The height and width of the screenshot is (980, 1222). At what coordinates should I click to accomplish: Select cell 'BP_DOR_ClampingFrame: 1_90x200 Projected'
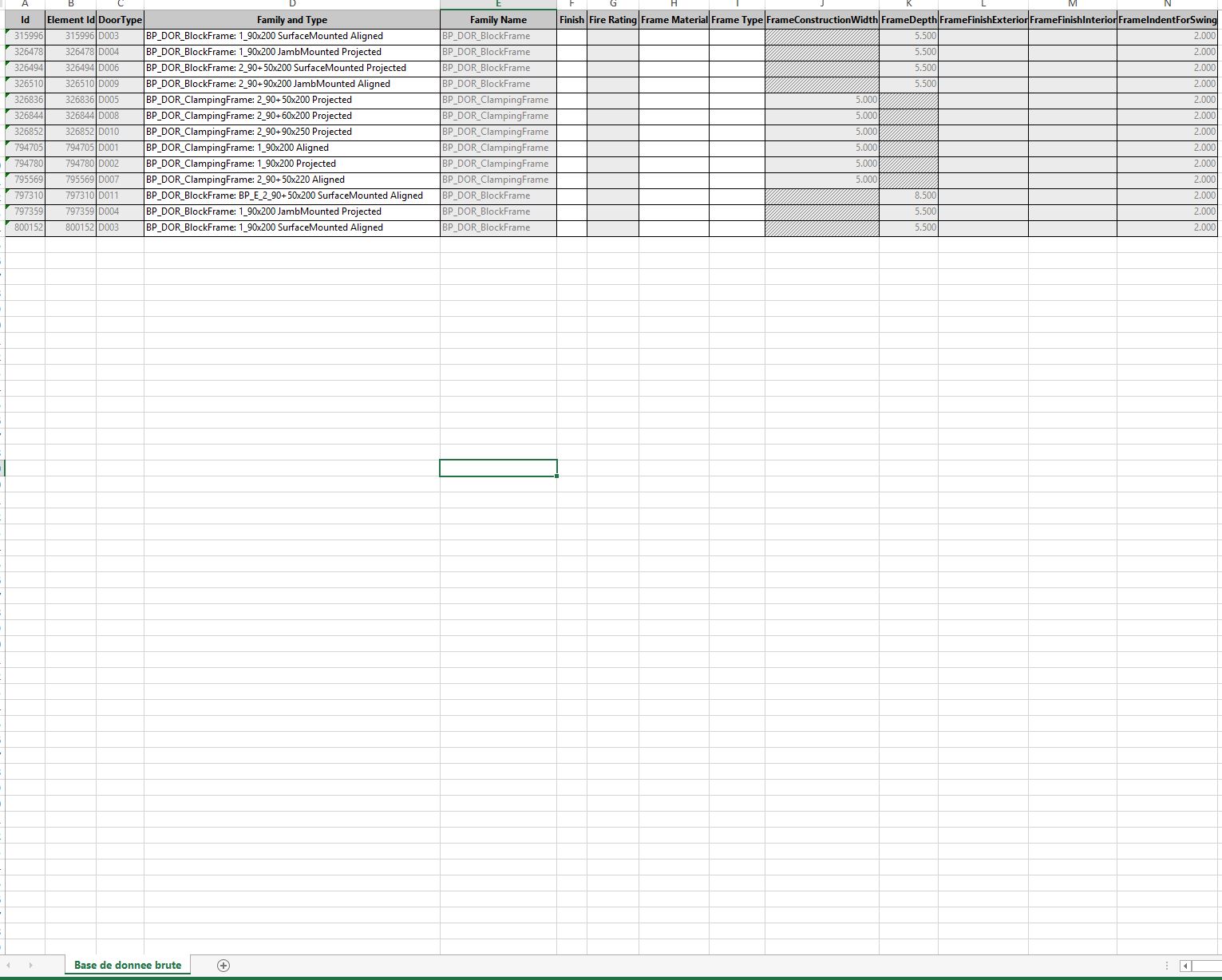coord(292,164)
